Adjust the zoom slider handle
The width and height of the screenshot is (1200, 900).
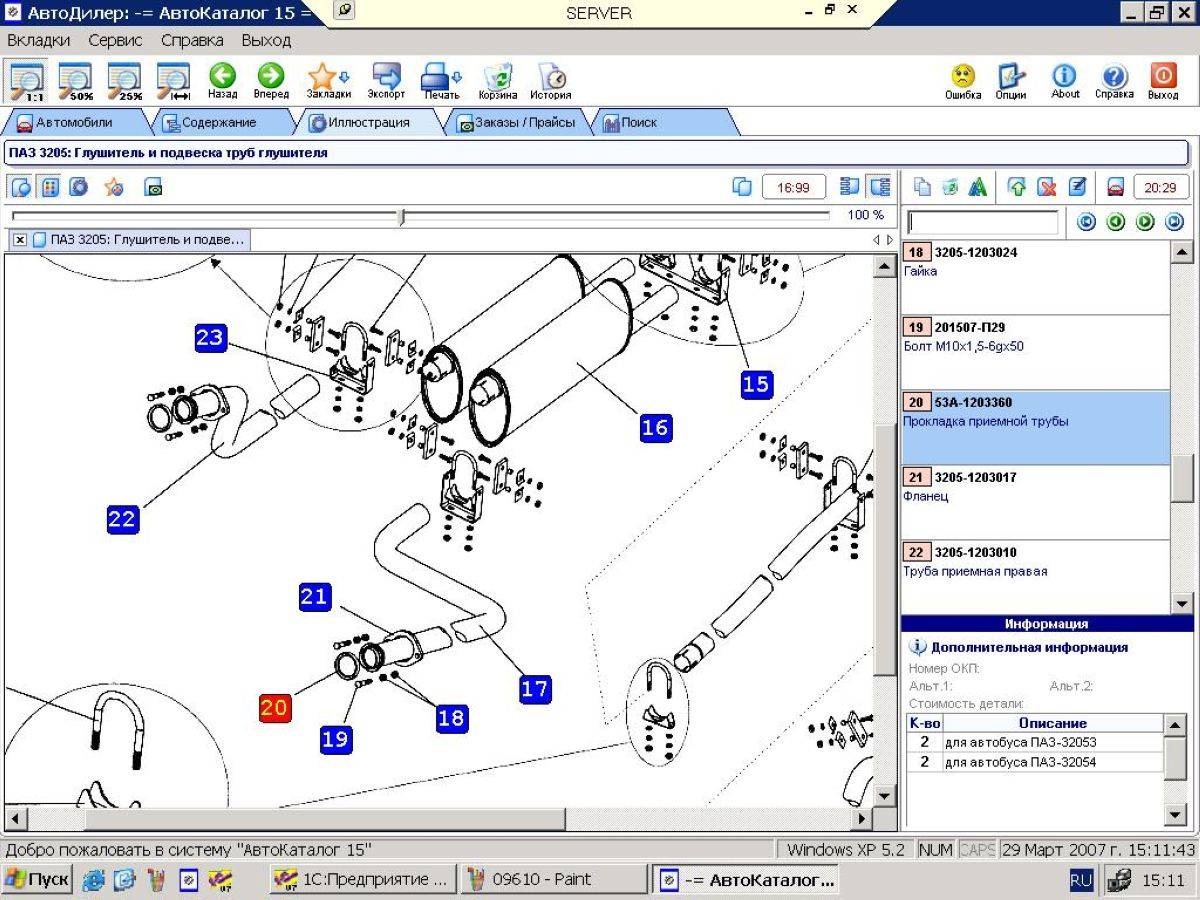point(402,216)
